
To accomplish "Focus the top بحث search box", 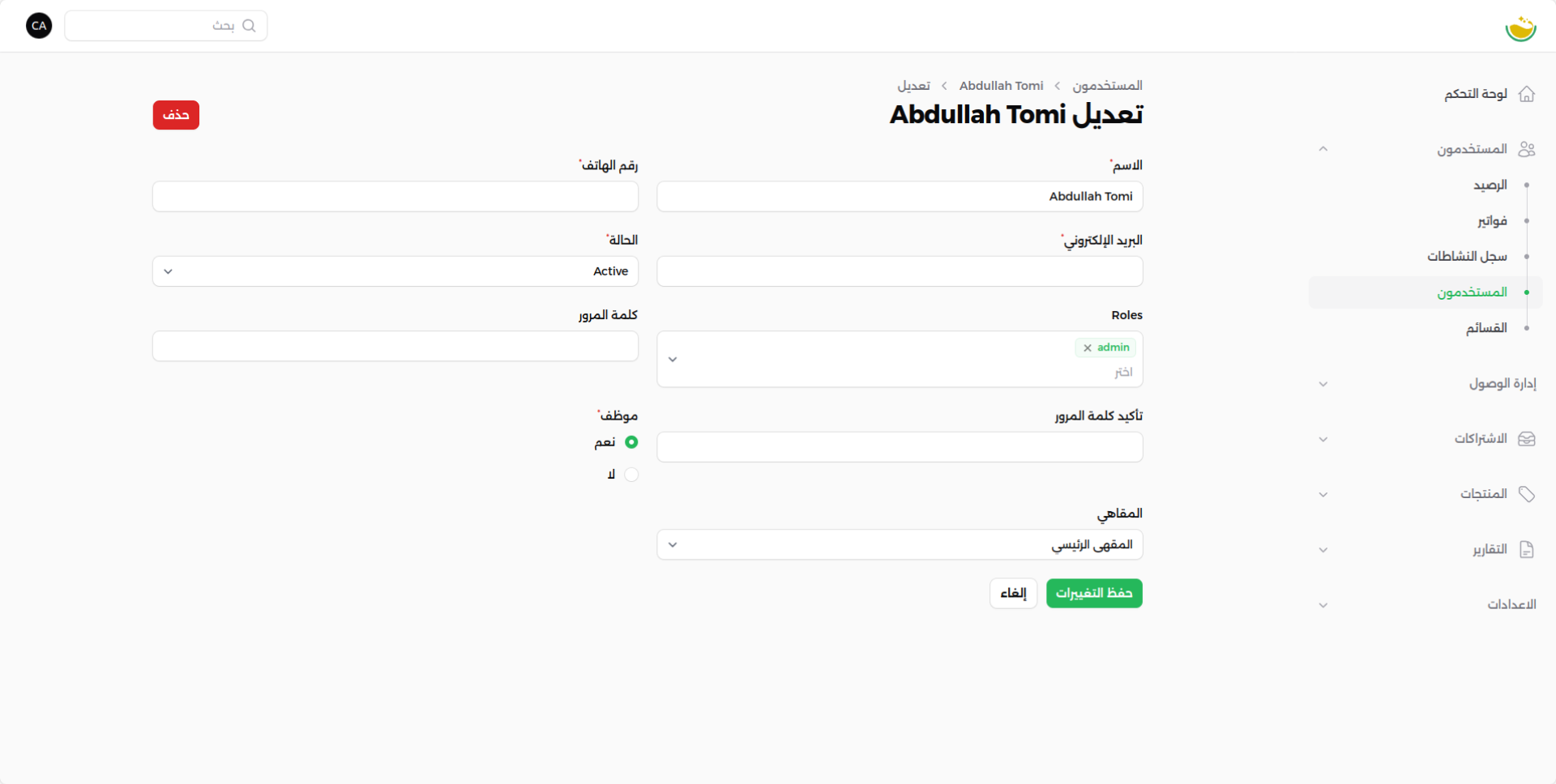I will click(166, 26).
